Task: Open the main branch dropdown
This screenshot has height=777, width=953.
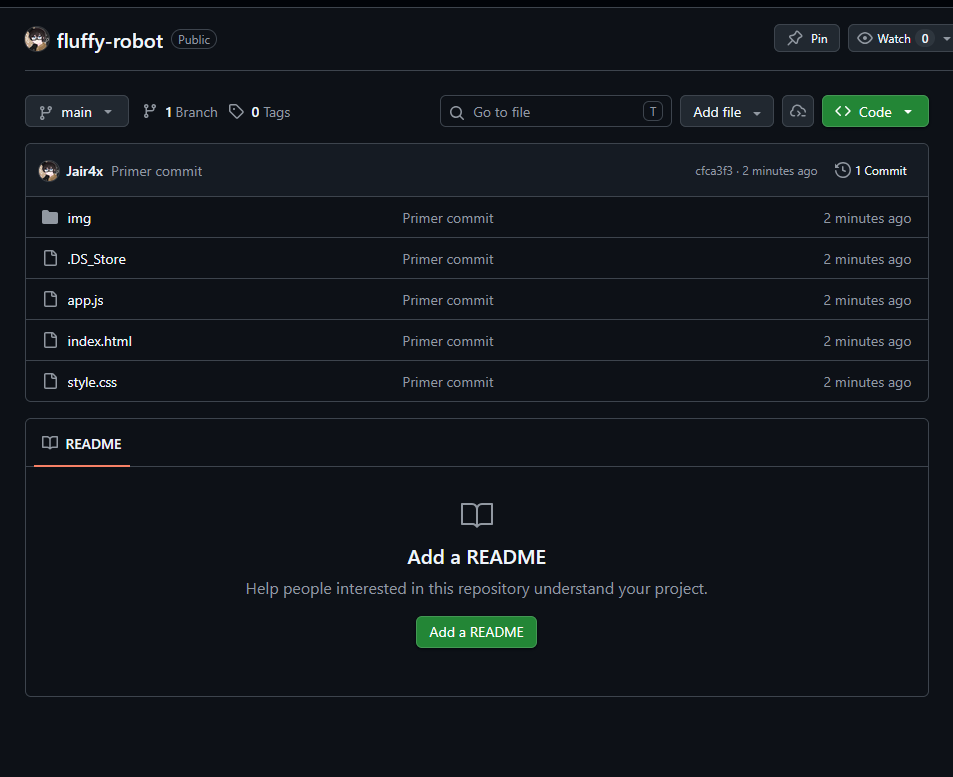Action: pyautogui.click(x=77, y=111)
